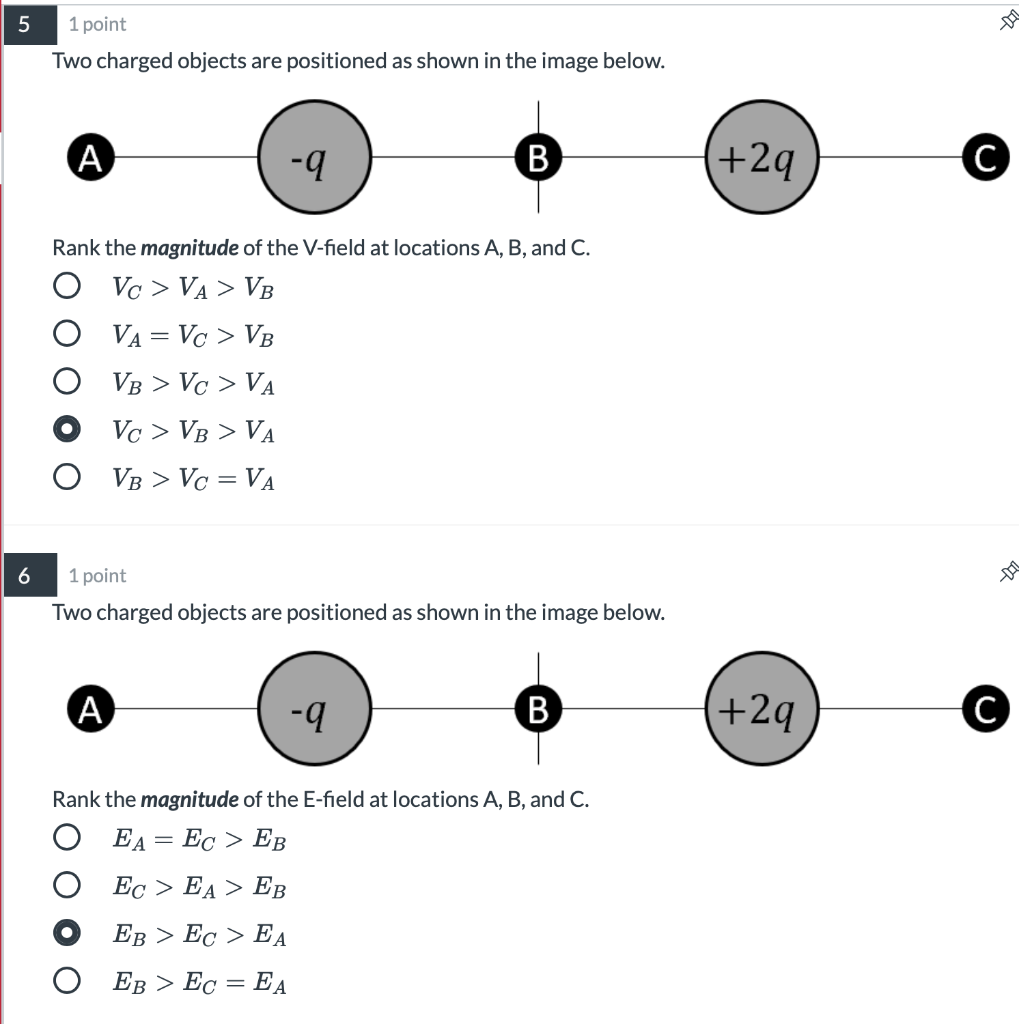Image resolution: width=1019 pixels, height=1024 pixels.
Task: Click the selected VC > VB > VA option
Action: pyautogui.click(x=66, y=429)
